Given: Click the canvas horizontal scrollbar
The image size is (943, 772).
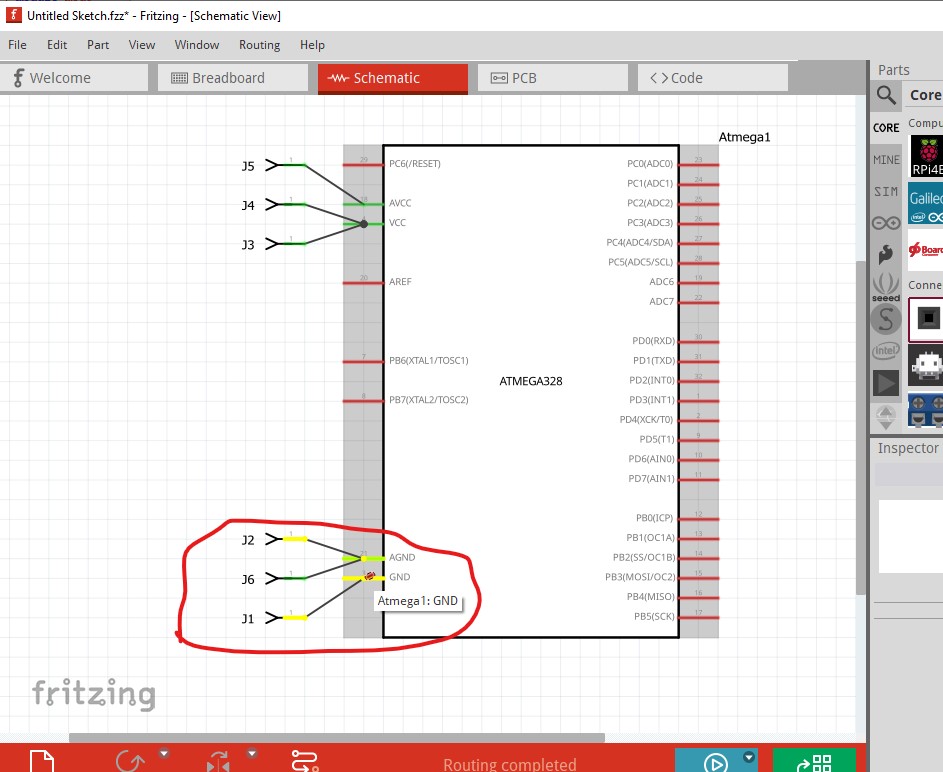Looking at the screenshot, I should click(335, 738).
